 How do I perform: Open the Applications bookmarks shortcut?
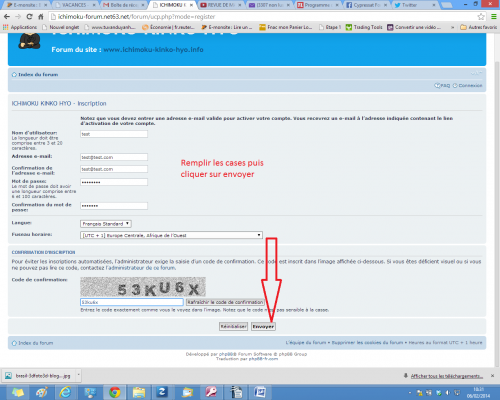(x=20, y=27)
